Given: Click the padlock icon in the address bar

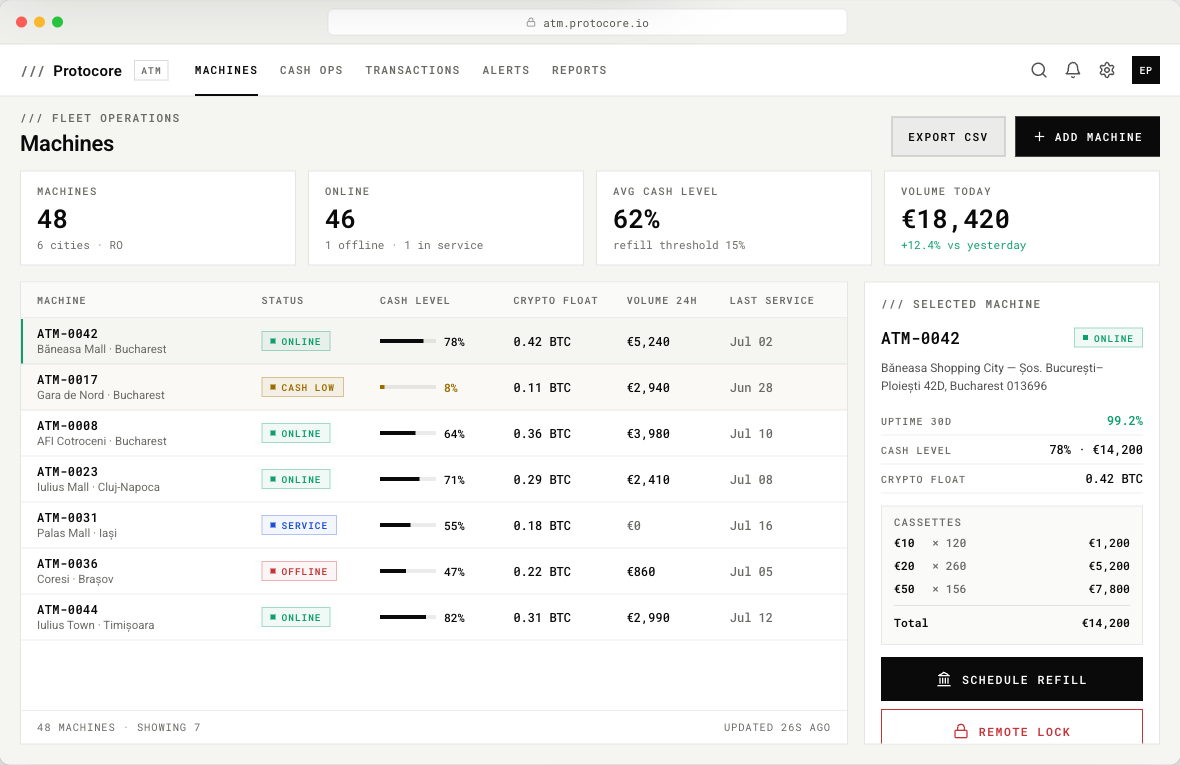Looking at the screenshot, I should [531, 23].
